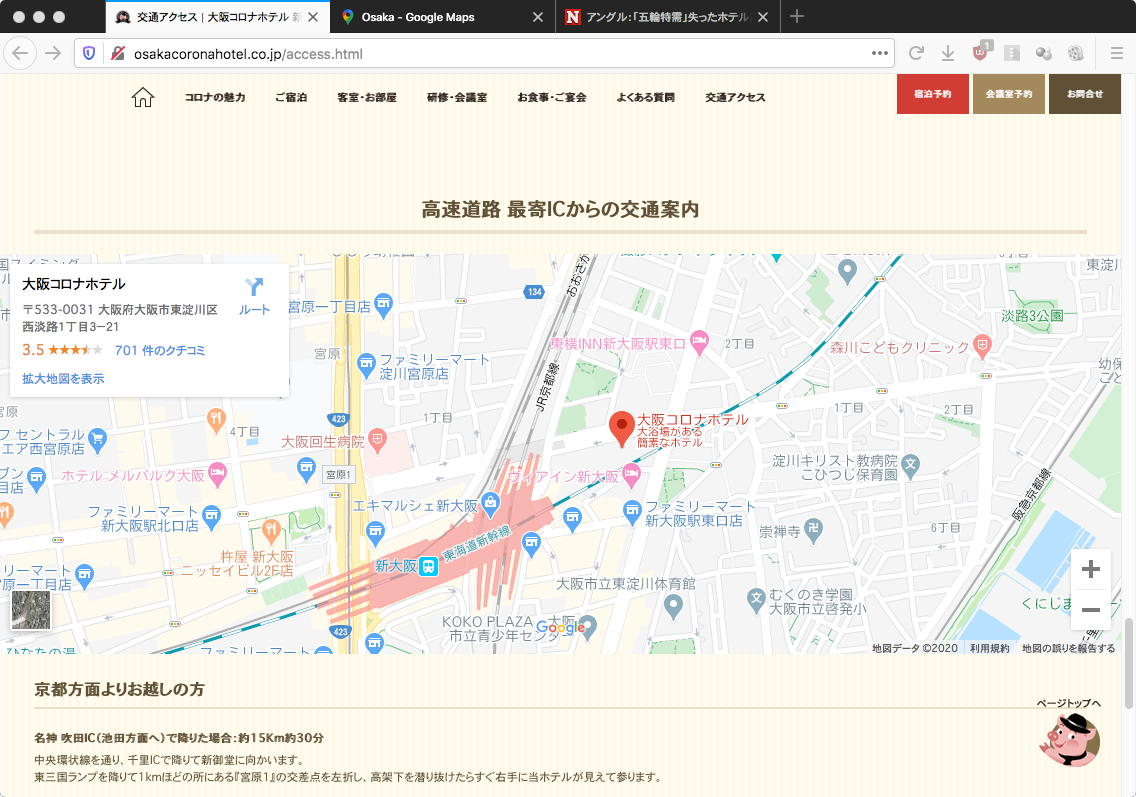Click the お問合せ button
1136x797 pixels.
(1085, 94)
